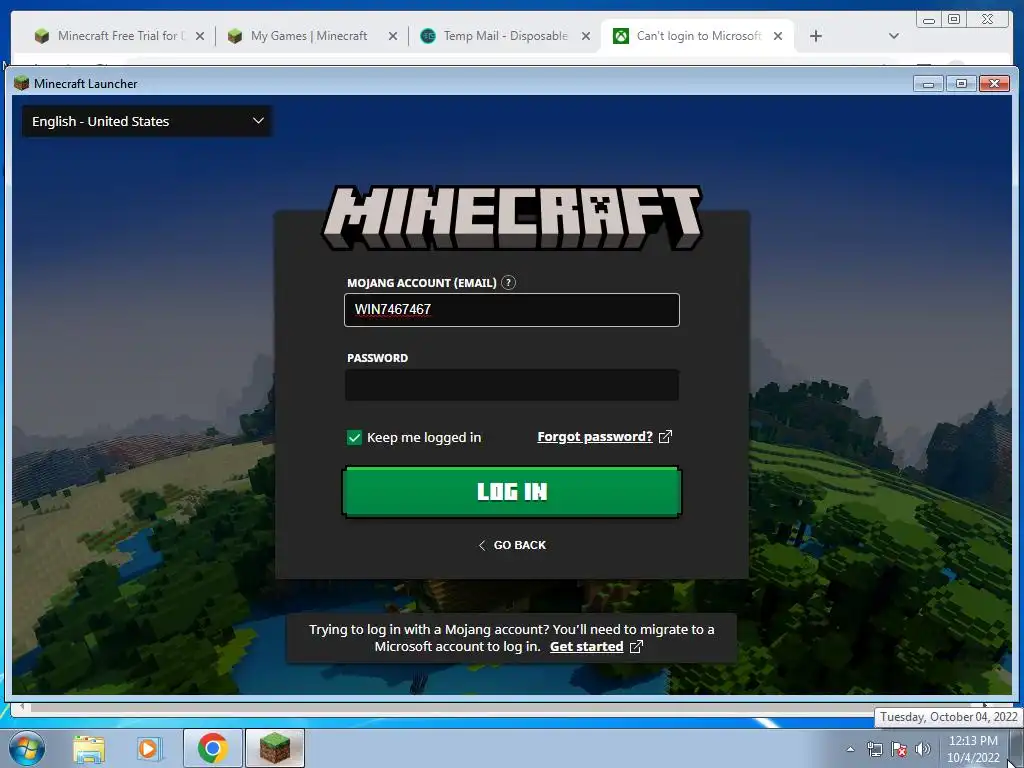Click the Minecraft Launcher title bar grass block icon
Viewport: 1024px width, 768px height.
tap(22, 83)
